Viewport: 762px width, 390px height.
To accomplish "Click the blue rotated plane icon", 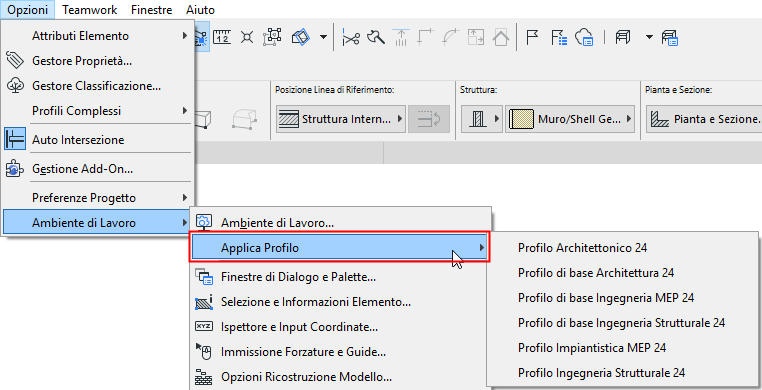I will click(x=301, y=37).
